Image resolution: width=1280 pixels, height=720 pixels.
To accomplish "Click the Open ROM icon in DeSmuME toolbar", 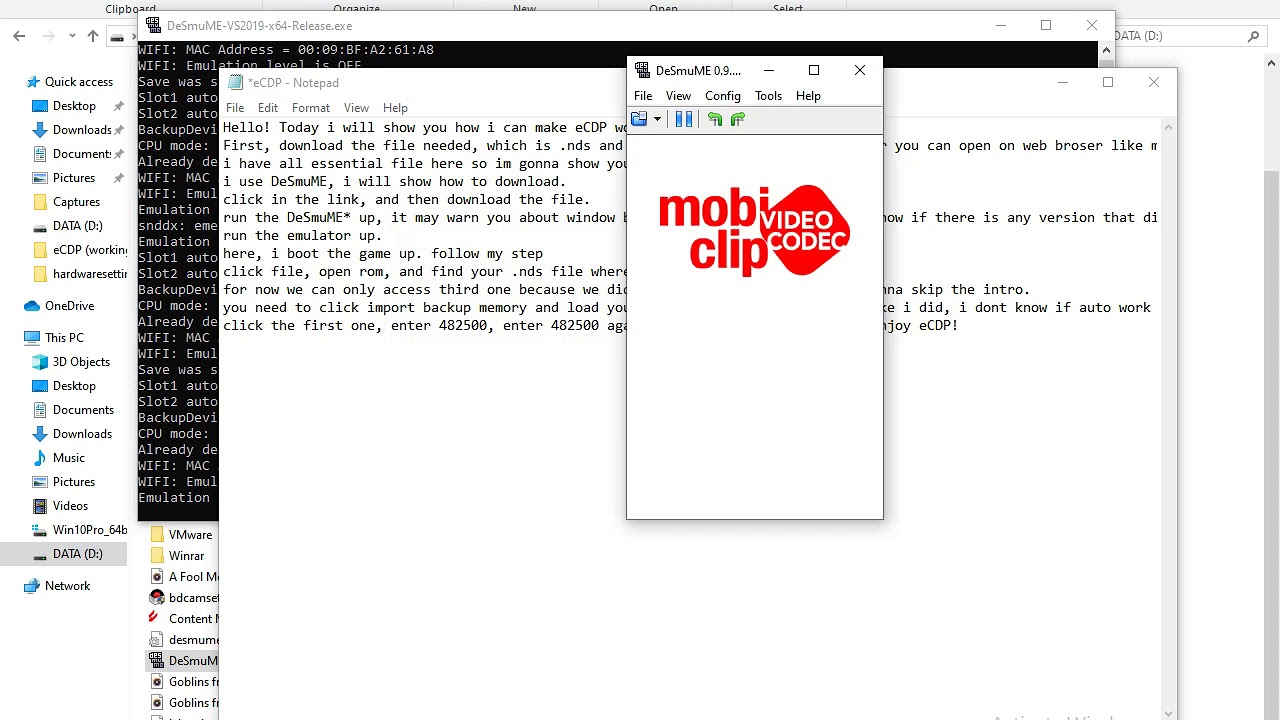I will tap(639, 119).
